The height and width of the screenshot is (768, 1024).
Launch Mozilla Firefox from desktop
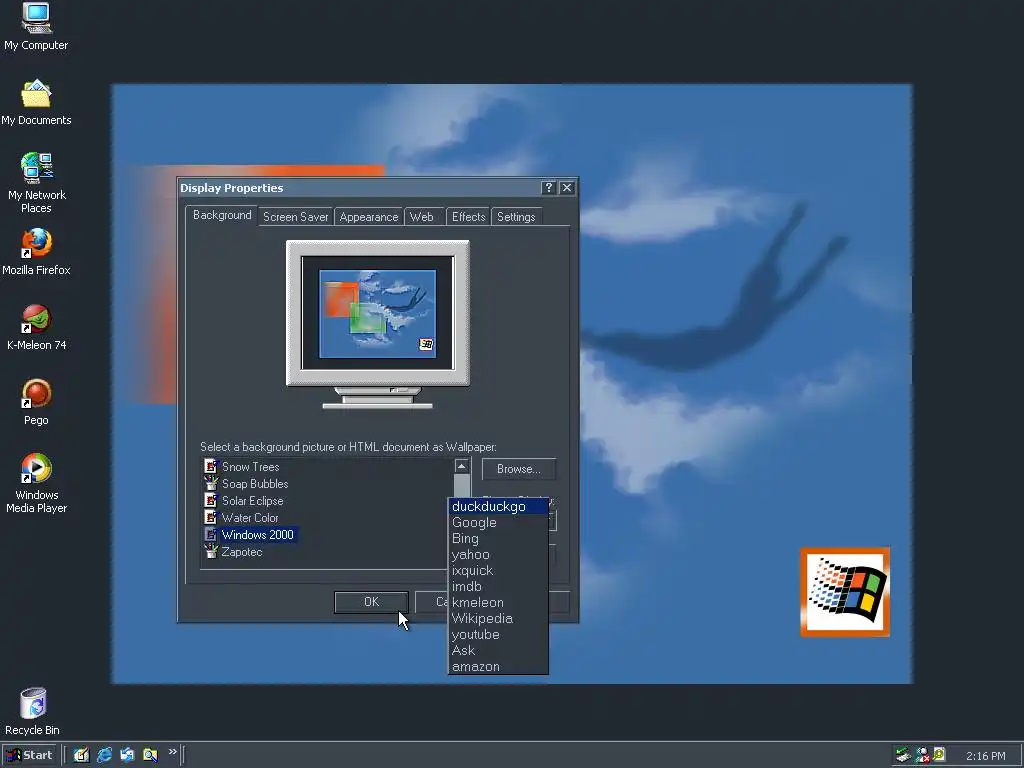(36, 251)
